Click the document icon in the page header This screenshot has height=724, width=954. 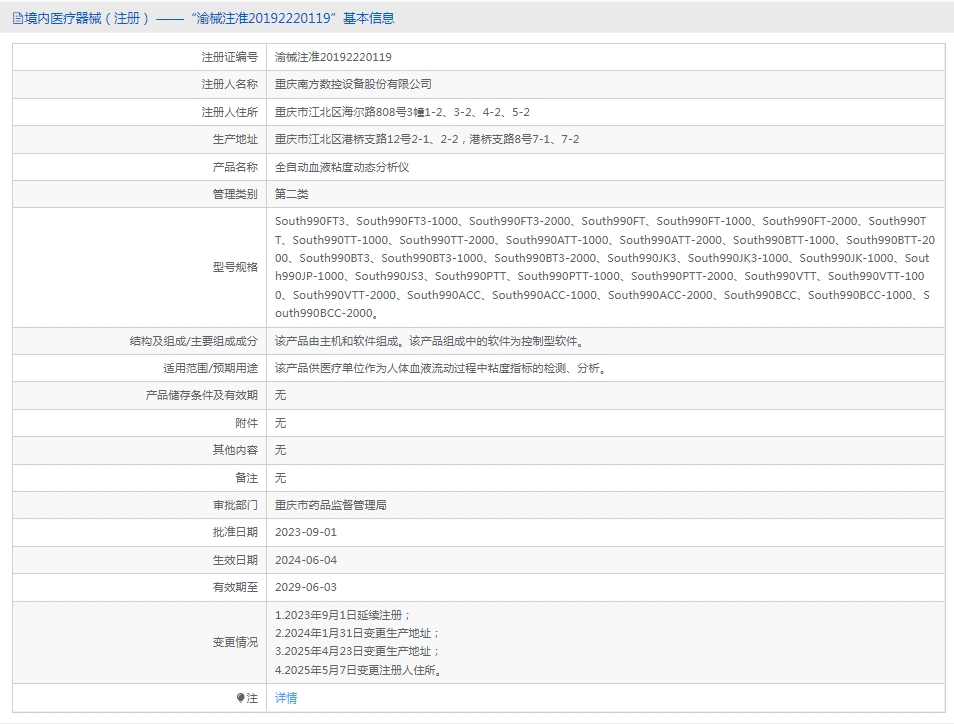[x=18, y=19]
